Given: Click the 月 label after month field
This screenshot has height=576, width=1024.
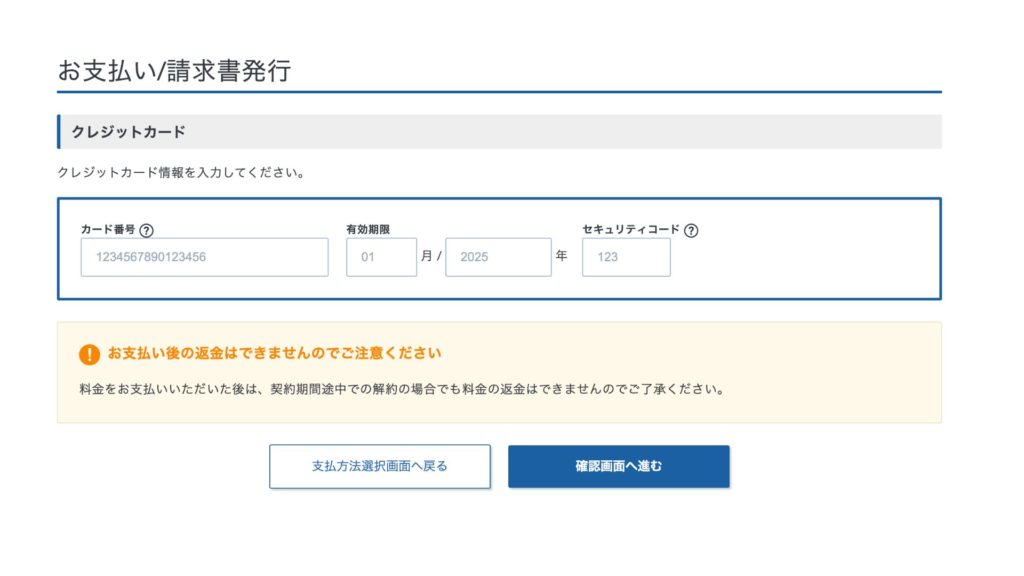Looking at the screenshot, I should coord(427,256).
